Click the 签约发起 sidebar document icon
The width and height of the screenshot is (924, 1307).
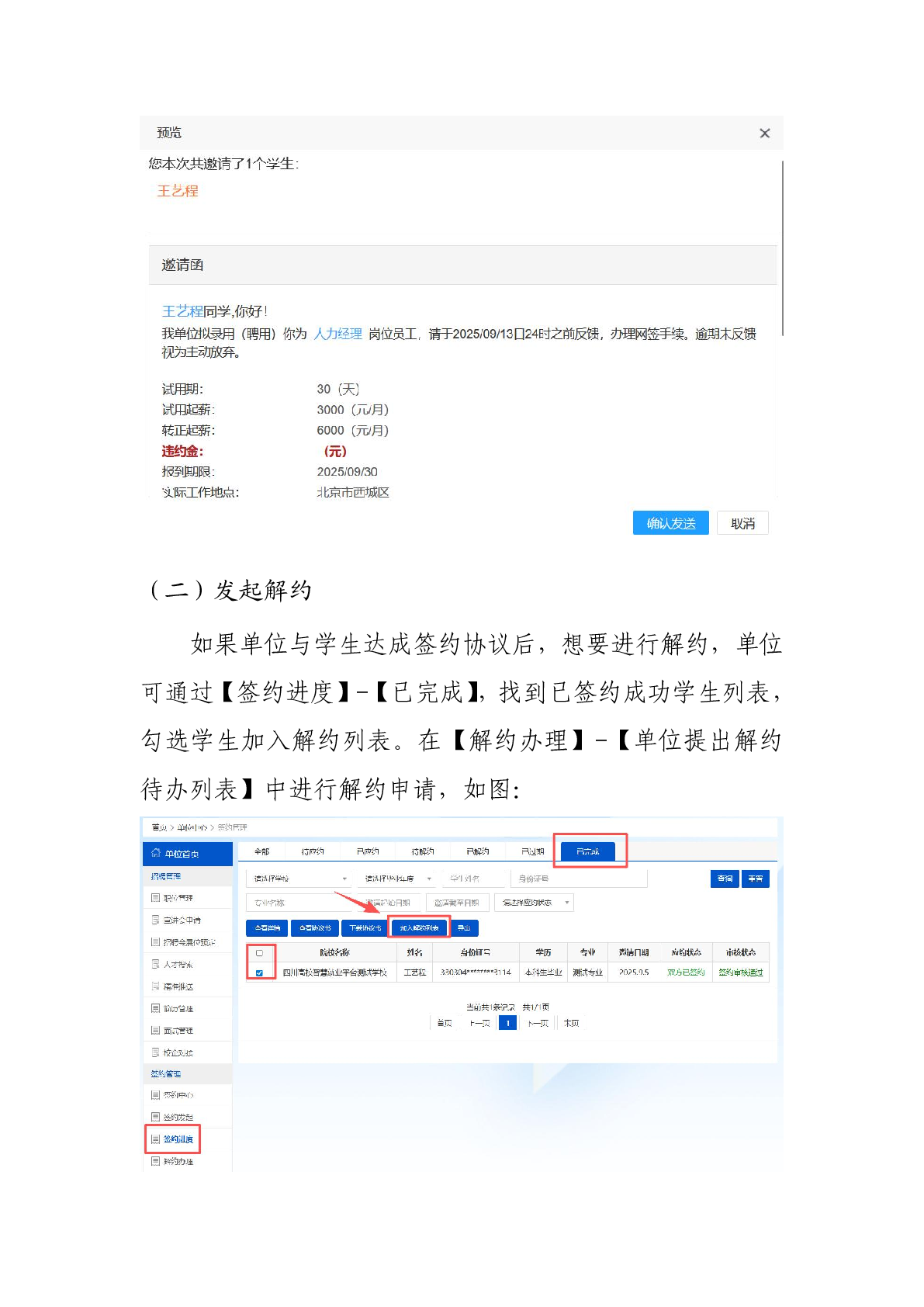tap(156, 1117)
